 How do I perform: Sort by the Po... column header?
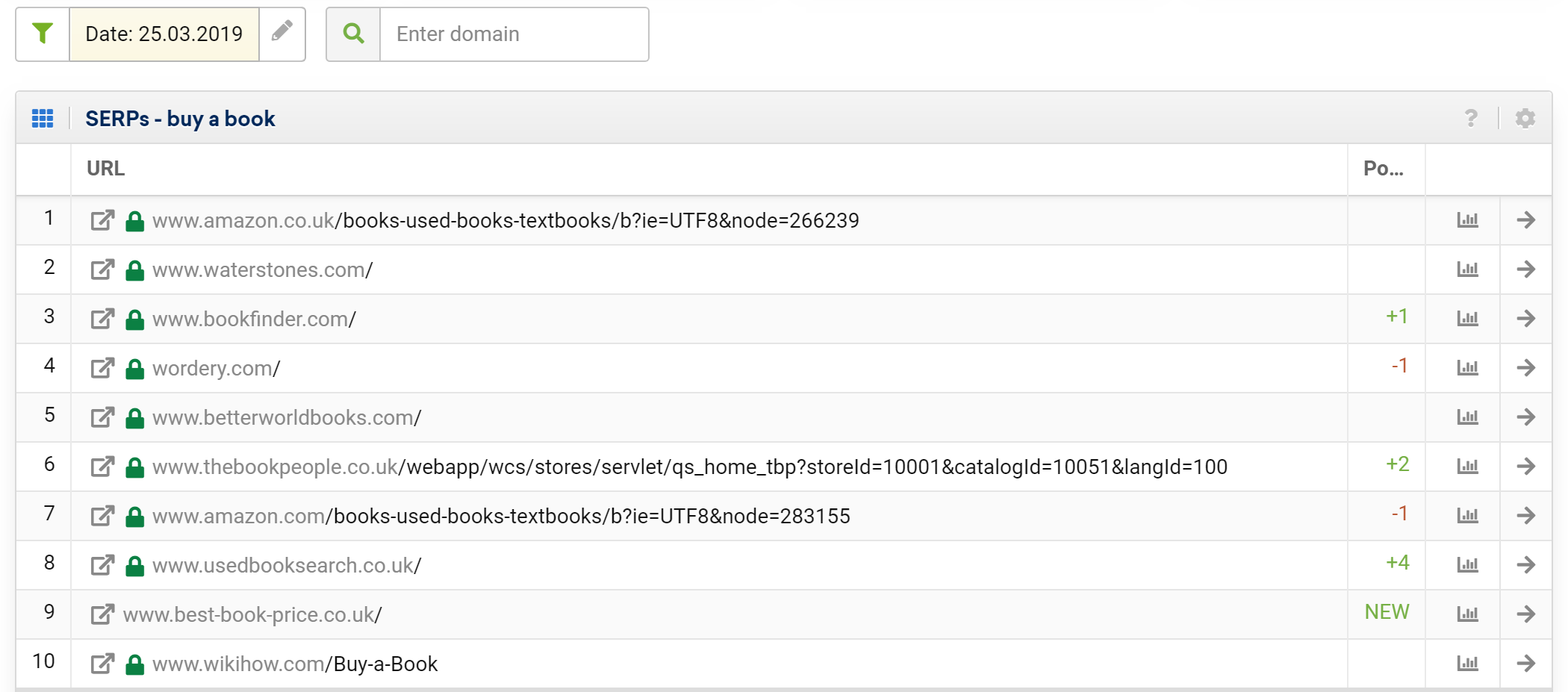click(1384, 169)
